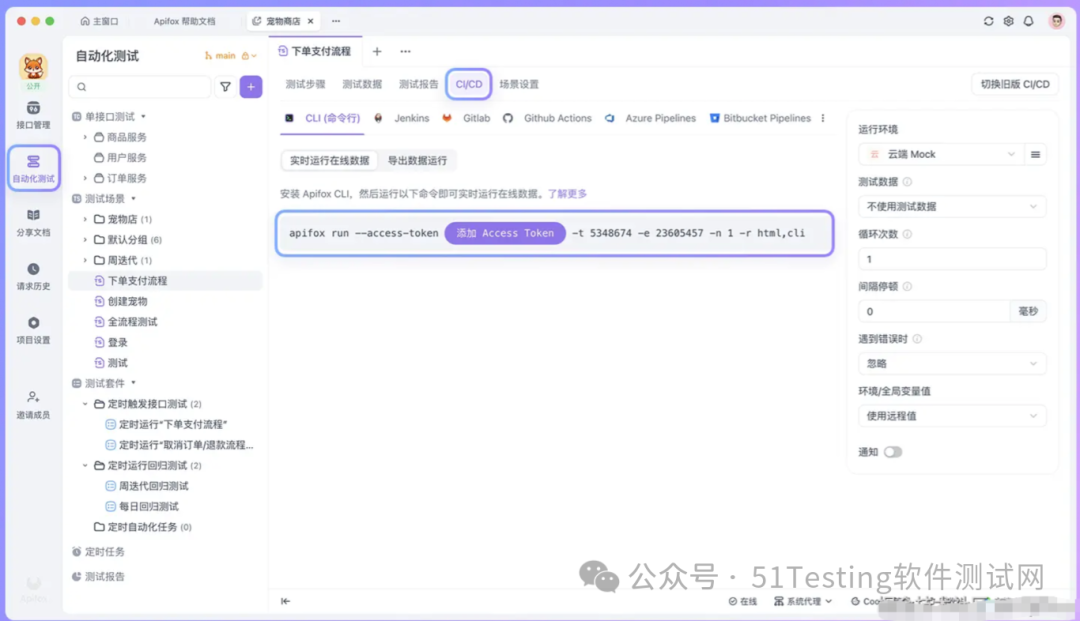Open 定时任务 clock item
Viewport: 1080px width, 621px height.
[98, 551]
